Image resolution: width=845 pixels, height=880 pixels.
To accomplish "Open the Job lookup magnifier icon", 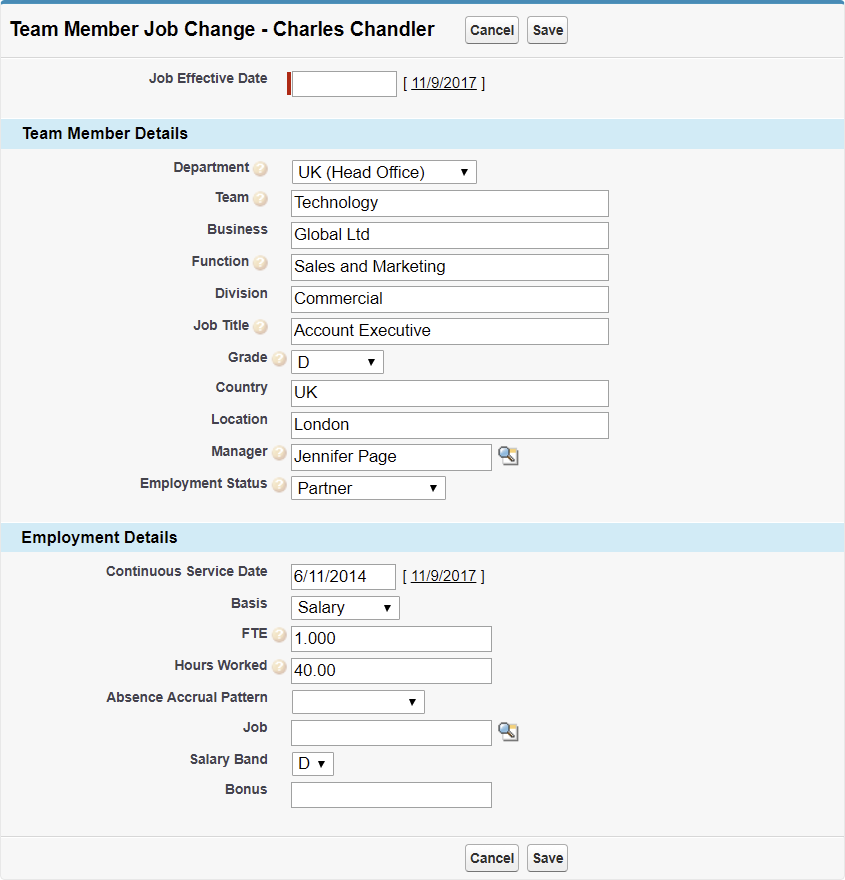I will coord(509,733).
